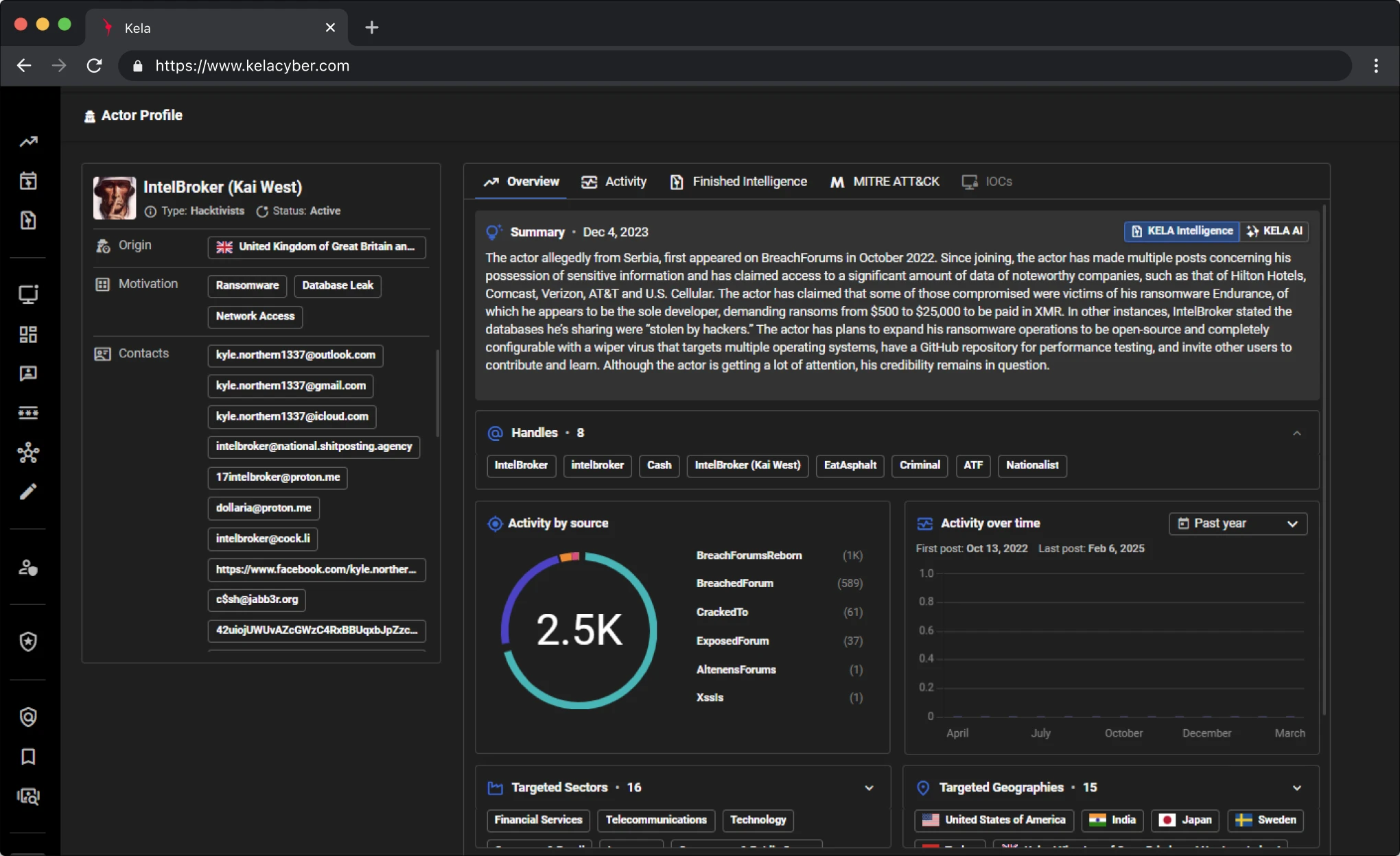This screenshot has height=856, width=1400.
Task: Click the IntelBroker actor avatar
Action: pyautogui.click(x=115, y=198)
